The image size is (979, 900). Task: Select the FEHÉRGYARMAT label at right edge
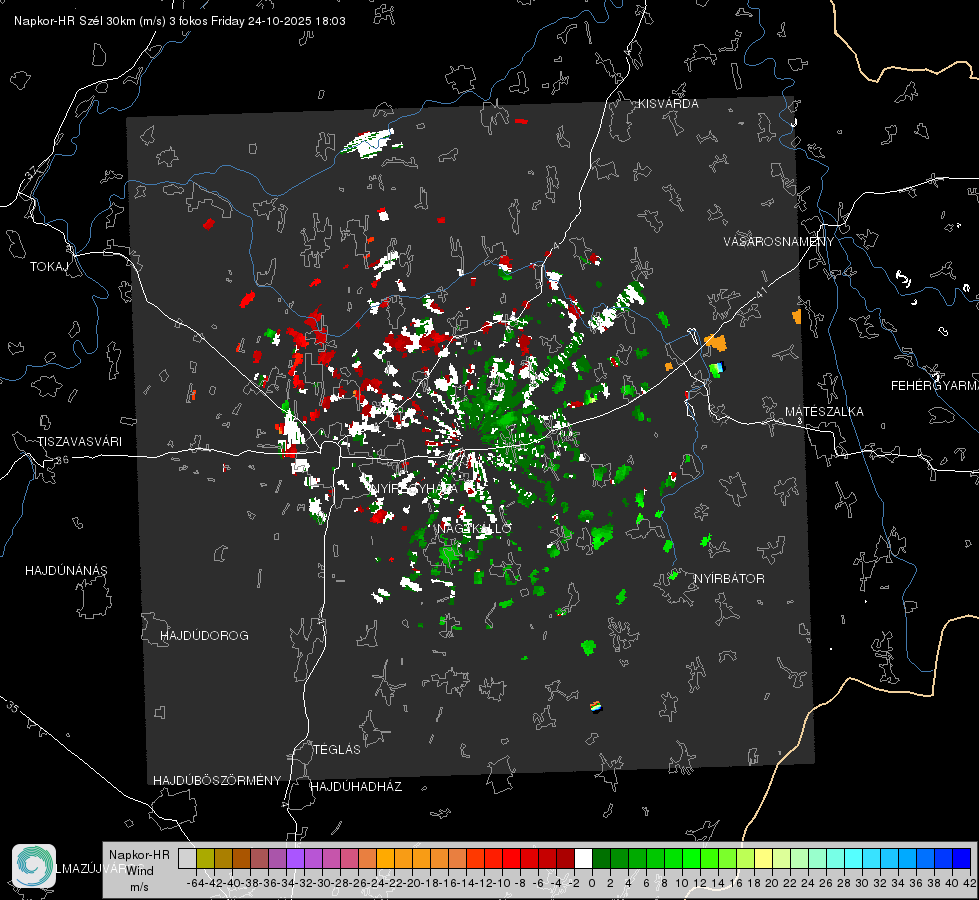(x=935, y=386)
